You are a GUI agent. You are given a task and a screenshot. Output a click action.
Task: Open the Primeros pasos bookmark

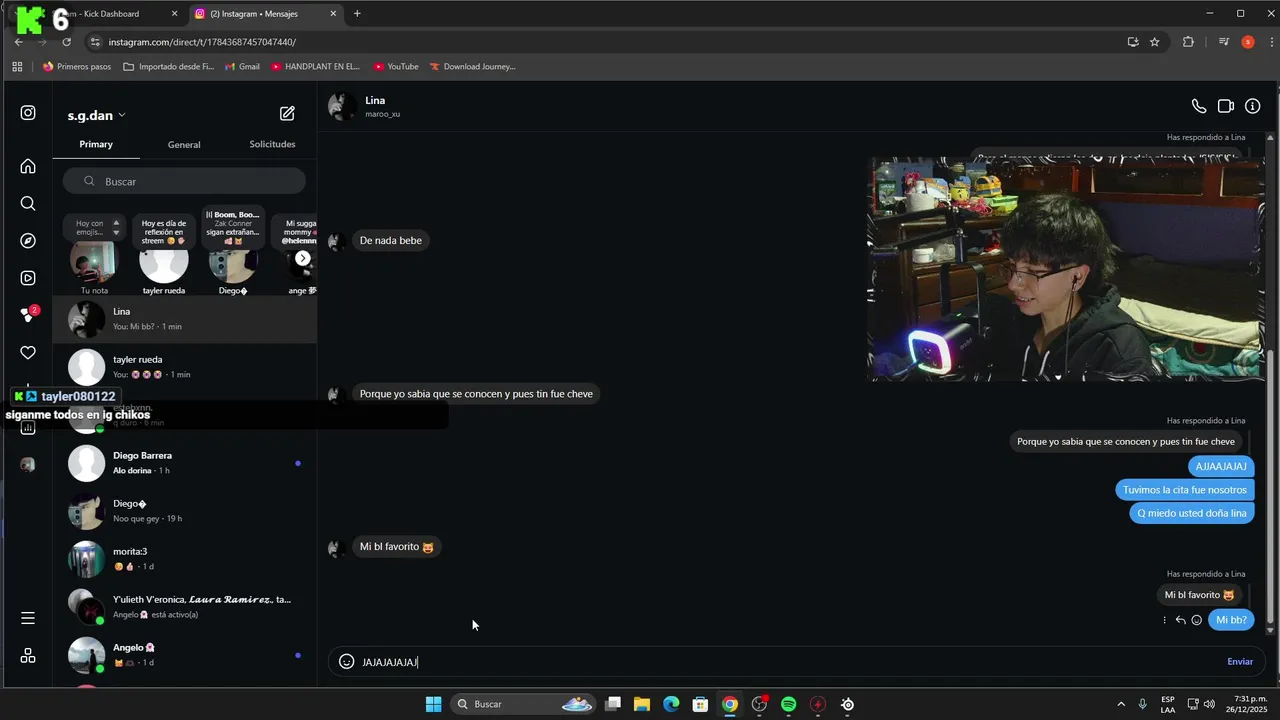77,67
